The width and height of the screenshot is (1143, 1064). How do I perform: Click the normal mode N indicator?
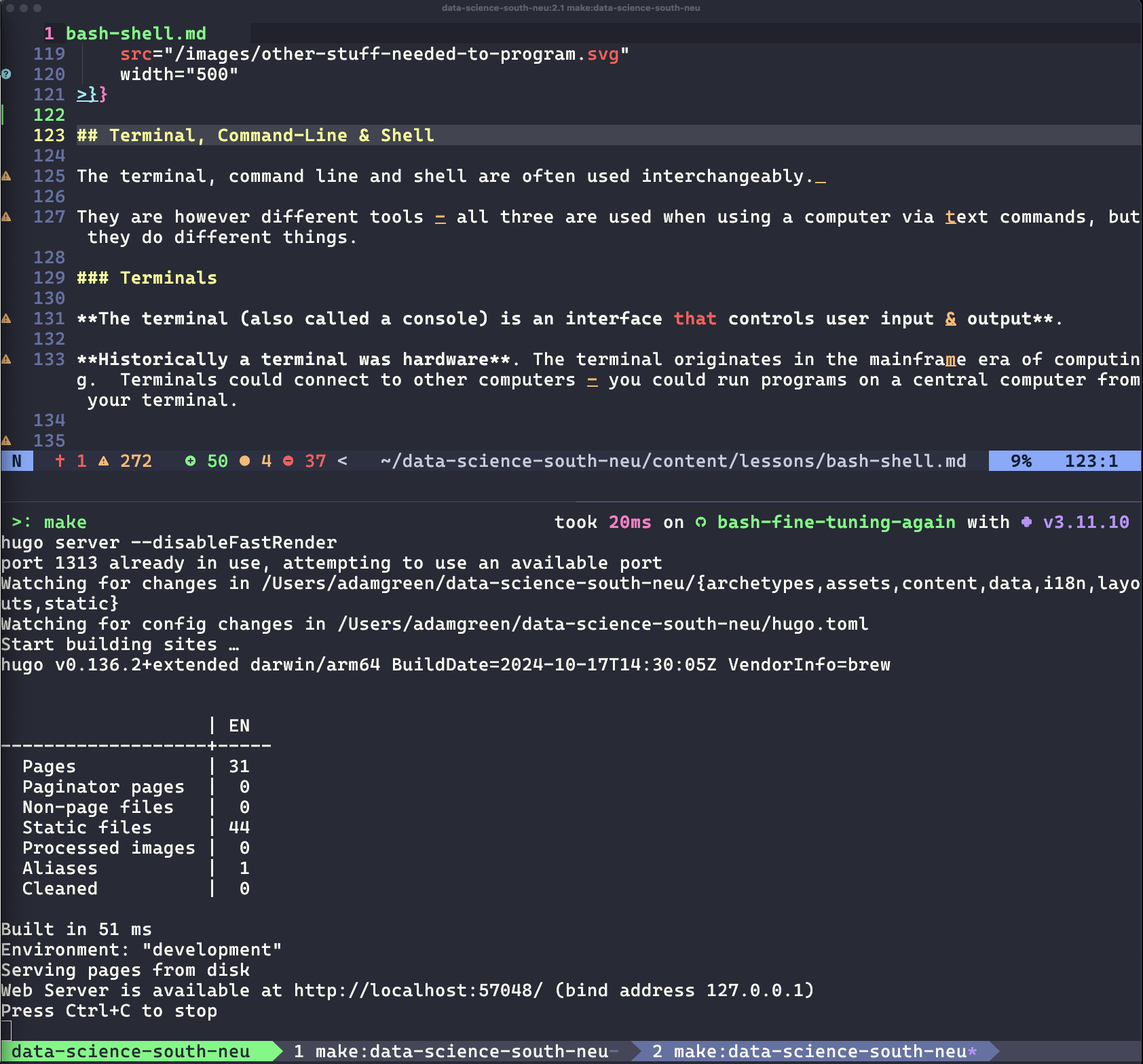17,461
